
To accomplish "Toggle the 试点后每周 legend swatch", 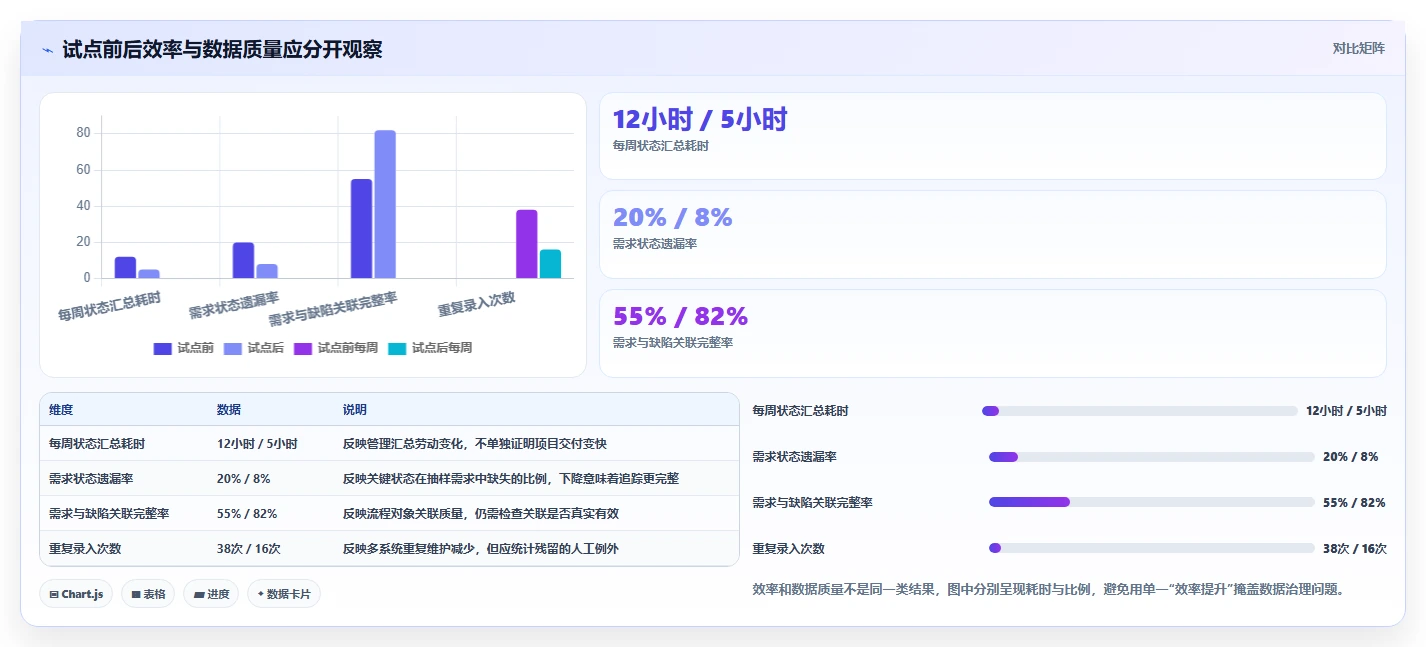I will (x=397, y=348).
